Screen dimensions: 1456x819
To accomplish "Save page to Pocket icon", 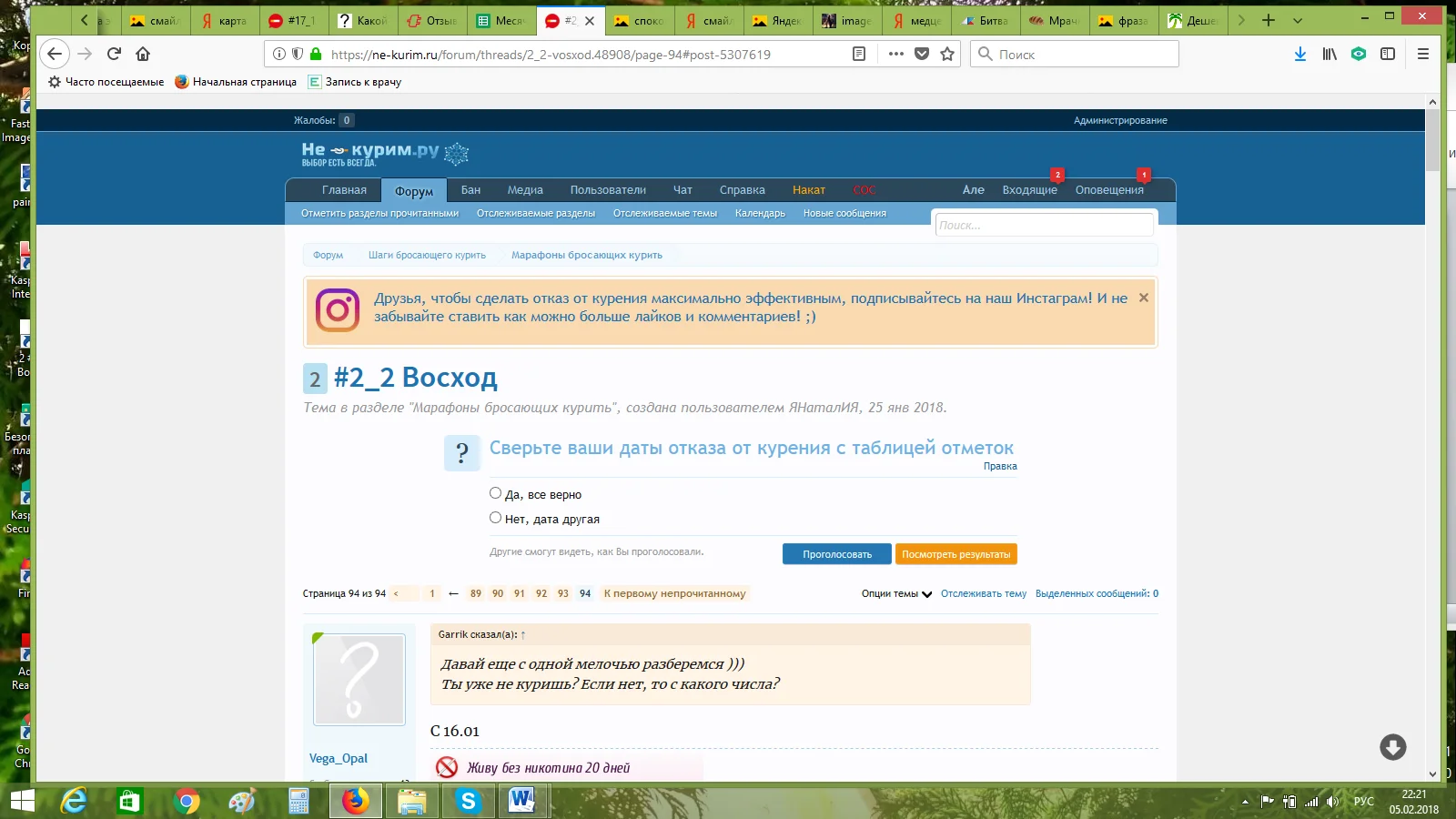I will coord(922,54).
